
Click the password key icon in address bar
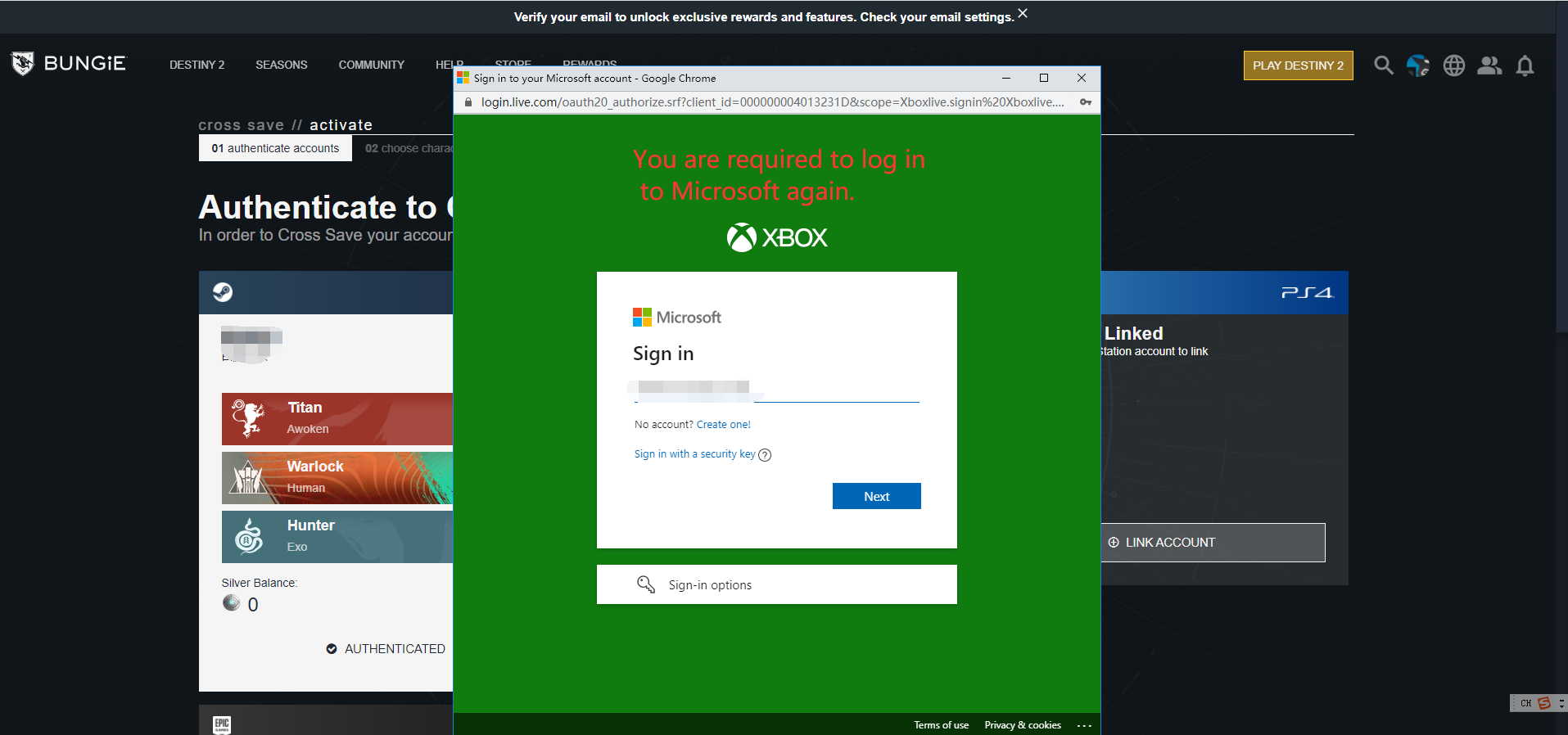tap(1085, 102)
